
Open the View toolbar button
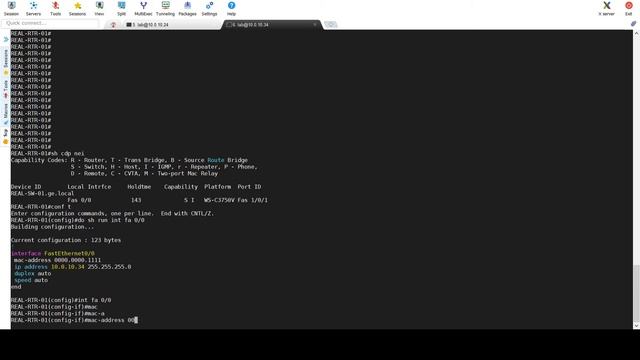(99, 9)
